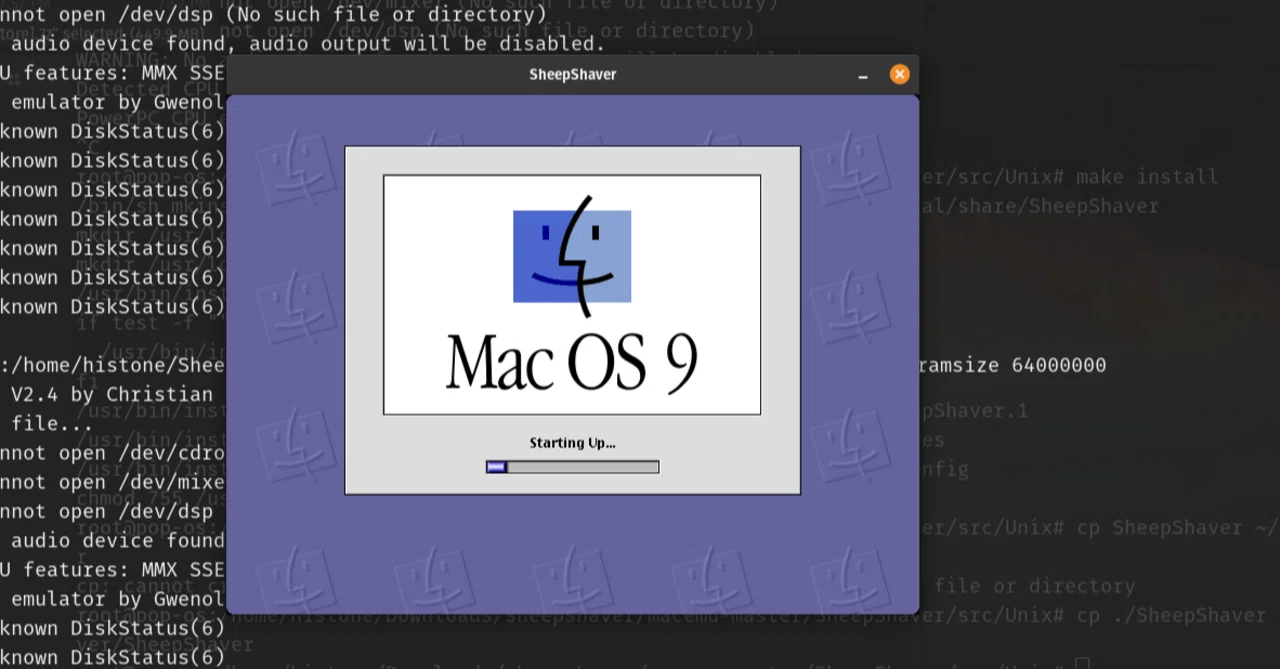Image resolution: width=1280 pixels, height=669 pixels.
Task: Close the SheepShaver window
Action: 899,74
